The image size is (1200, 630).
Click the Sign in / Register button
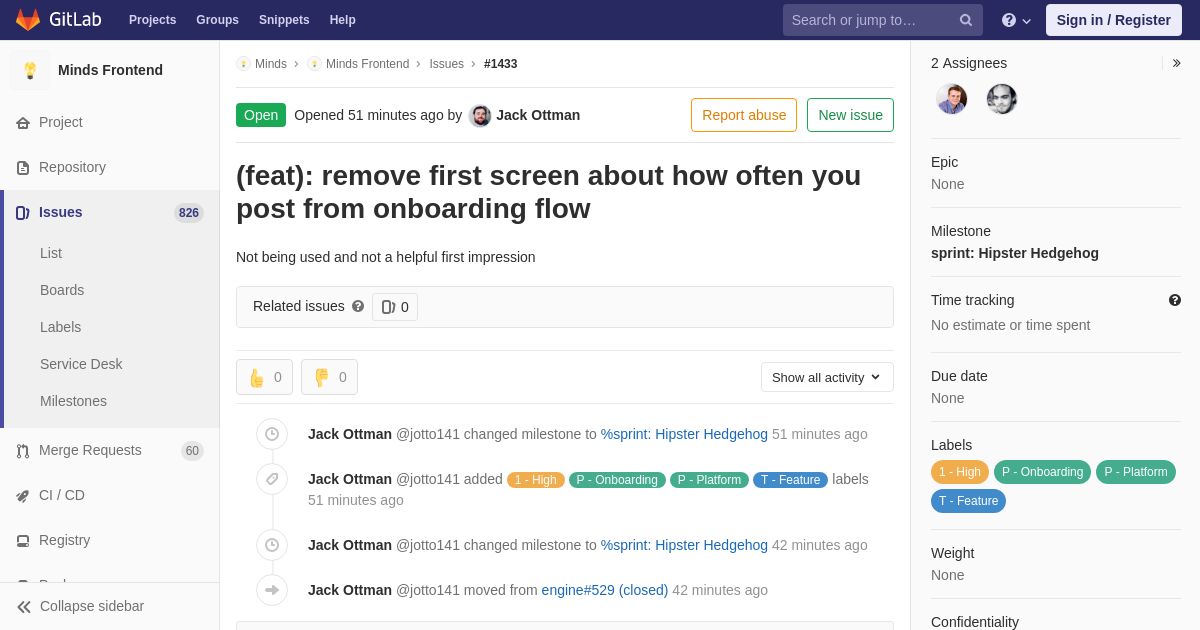(1113, 20)
